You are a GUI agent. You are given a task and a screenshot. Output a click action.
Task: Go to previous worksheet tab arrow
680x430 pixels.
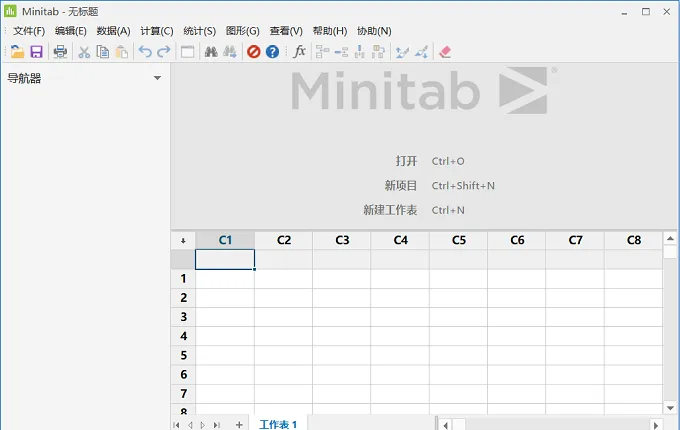coord(190,425)
